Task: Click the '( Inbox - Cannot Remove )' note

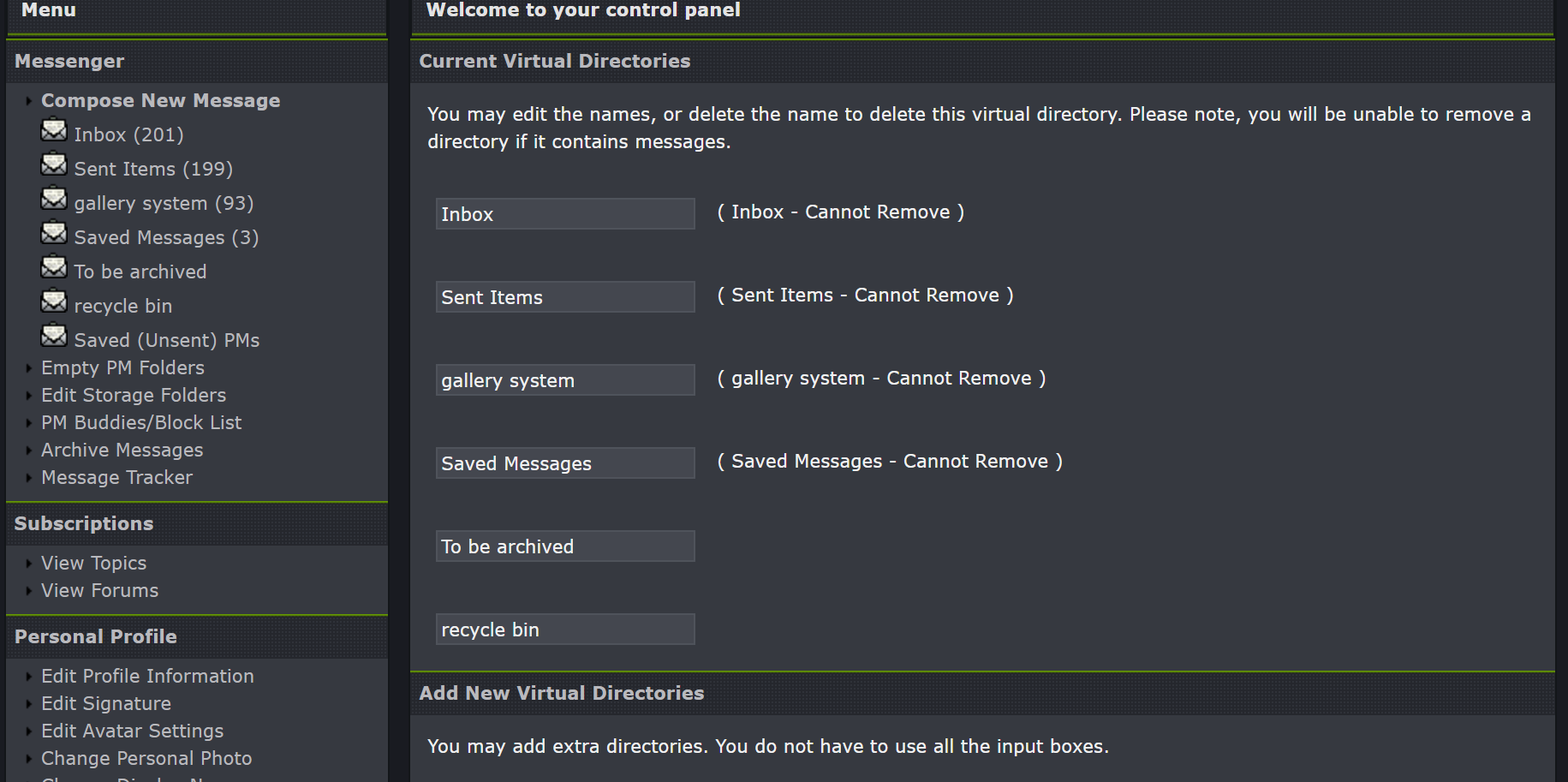Action: pos(841,212)
